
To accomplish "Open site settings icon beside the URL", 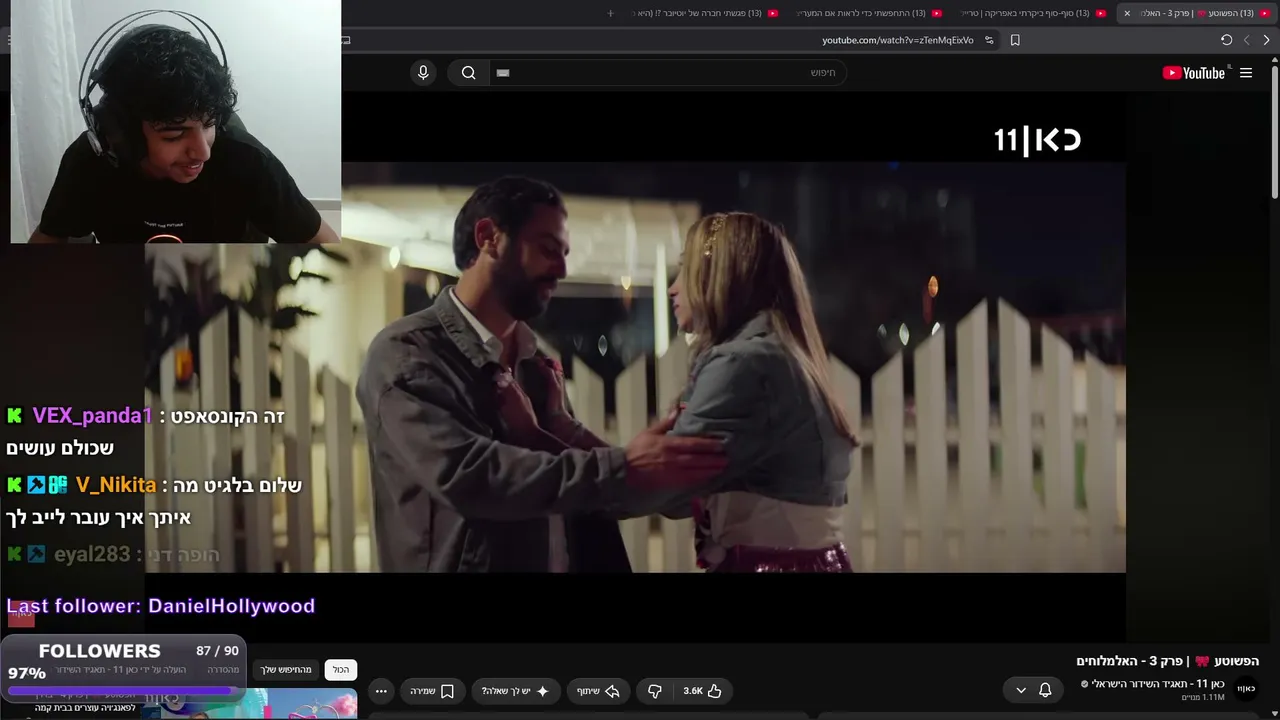I will tap(989, 40).
